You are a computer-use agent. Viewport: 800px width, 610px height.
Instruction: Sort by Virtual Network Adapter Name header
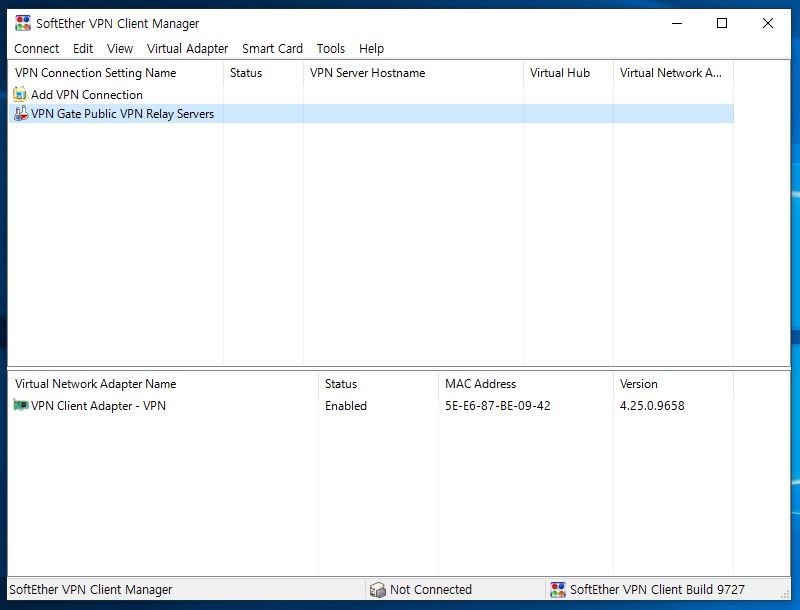tap(163, 384)
